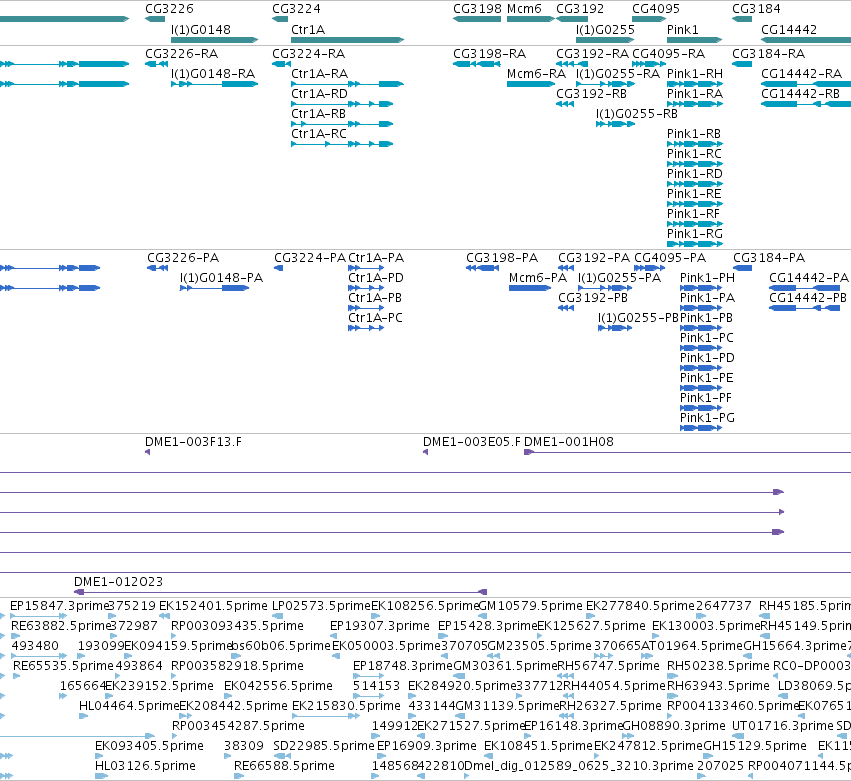851x781 pixels.
Task: Click the DME1-012023 label
Action: click(x=118, y=581)
